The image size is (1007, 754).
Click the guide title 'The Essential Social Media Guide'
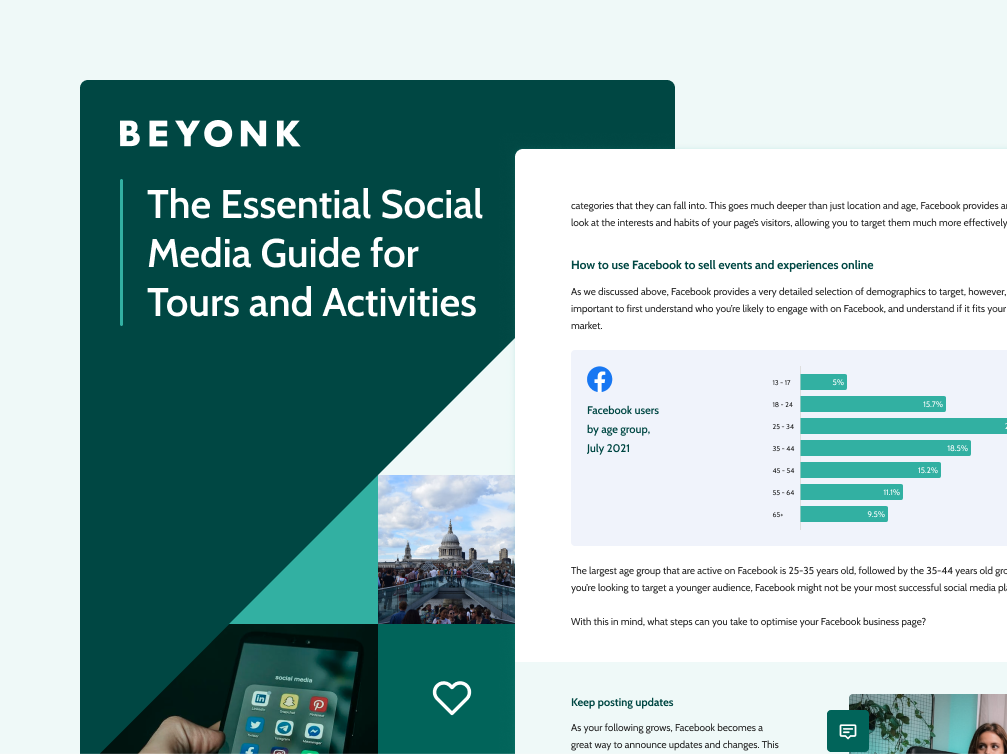pyautogui.click(x=315, y=253)
